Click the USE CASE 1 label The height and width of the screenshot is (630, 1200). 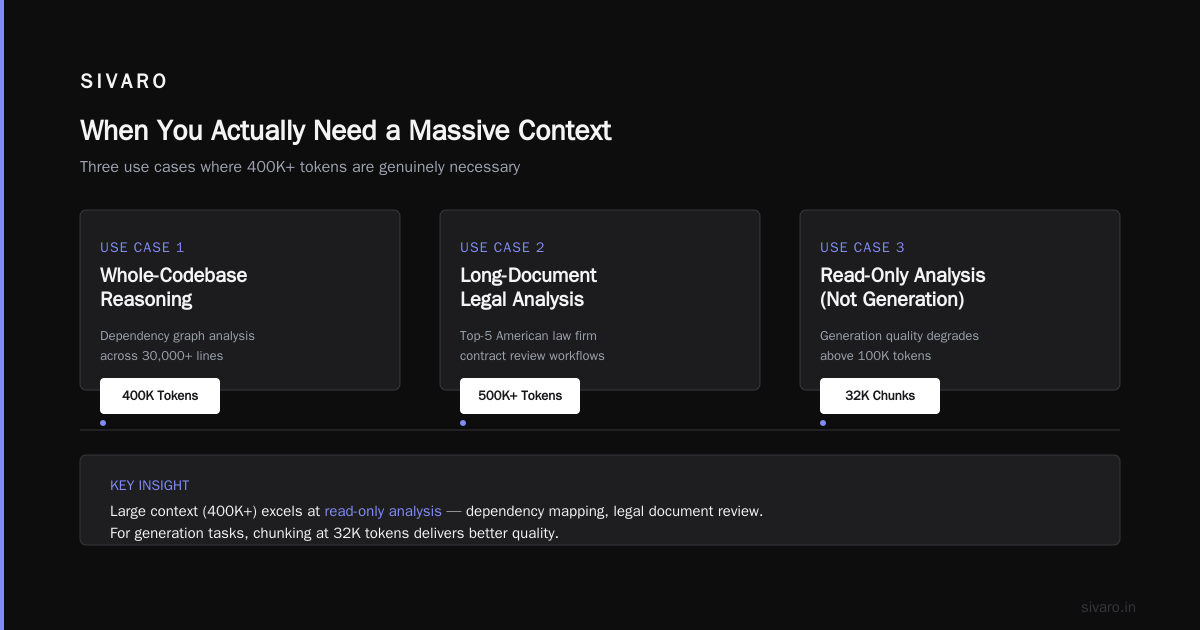click(142, 247)
